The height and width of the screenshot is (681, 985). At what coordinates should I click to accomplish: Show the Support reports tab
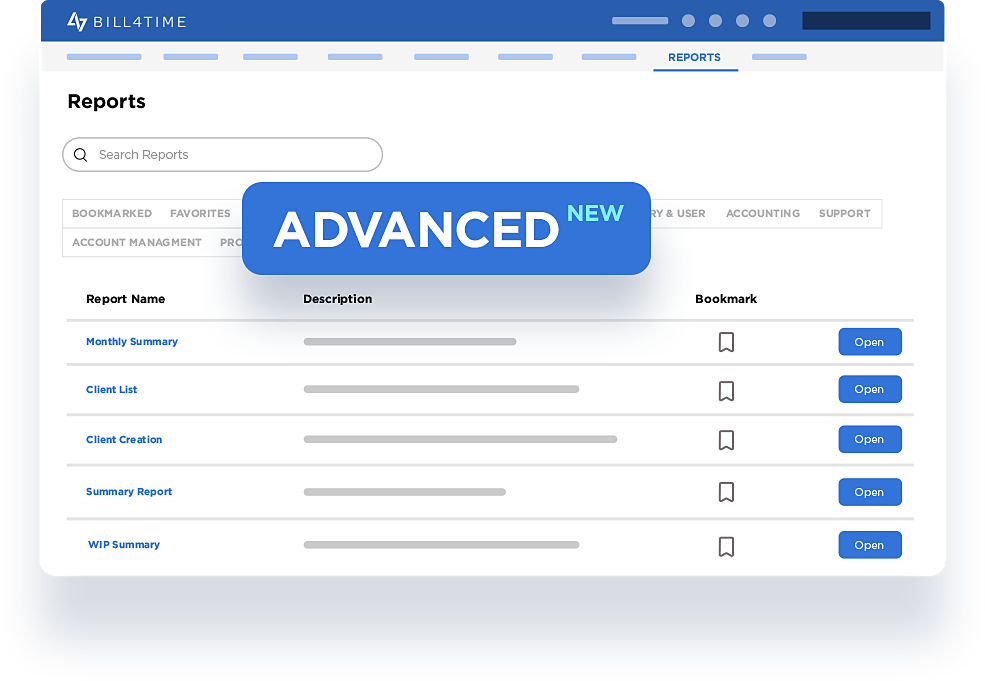(844, 214)
